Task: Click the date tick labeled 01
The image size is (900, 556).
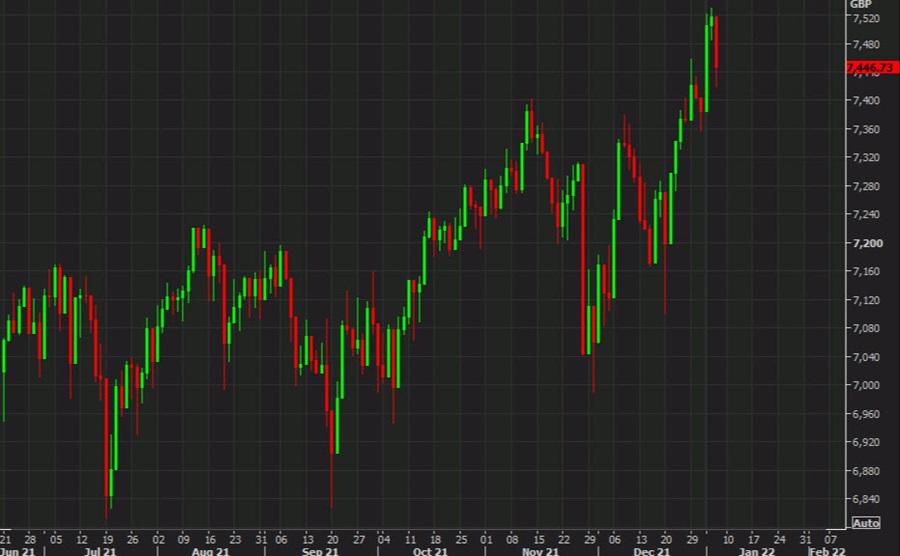Action: pos(487,539)
